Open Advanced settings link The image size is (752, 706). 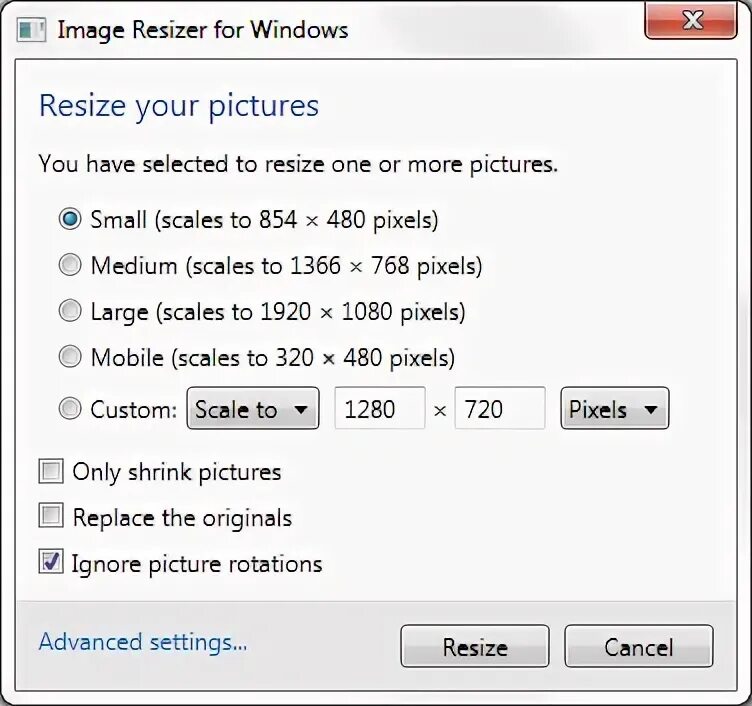[x=143, y=642]
